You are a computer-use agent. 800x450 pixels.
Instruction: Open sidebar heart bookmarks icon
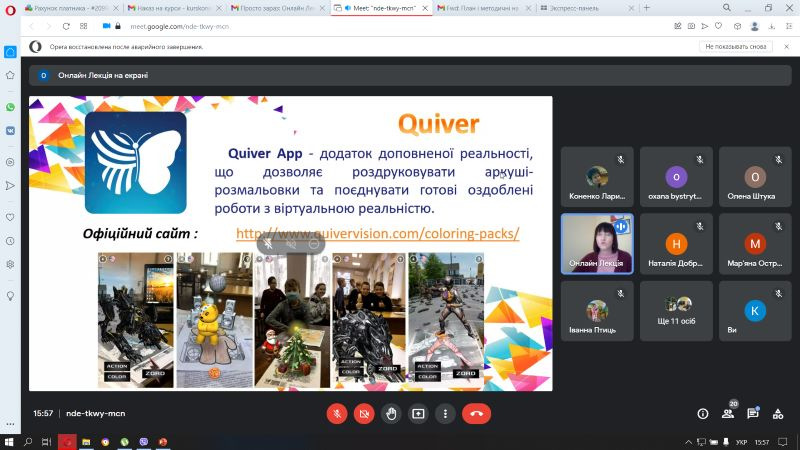[10, 217]
